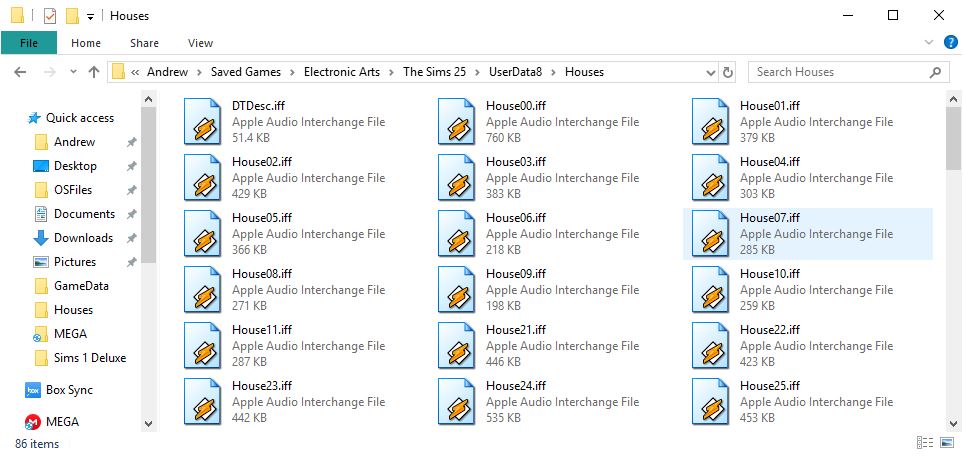Click down arrow of file list scrollbar
The height and width of the screenshot is (456, 963).
[953, 423]
